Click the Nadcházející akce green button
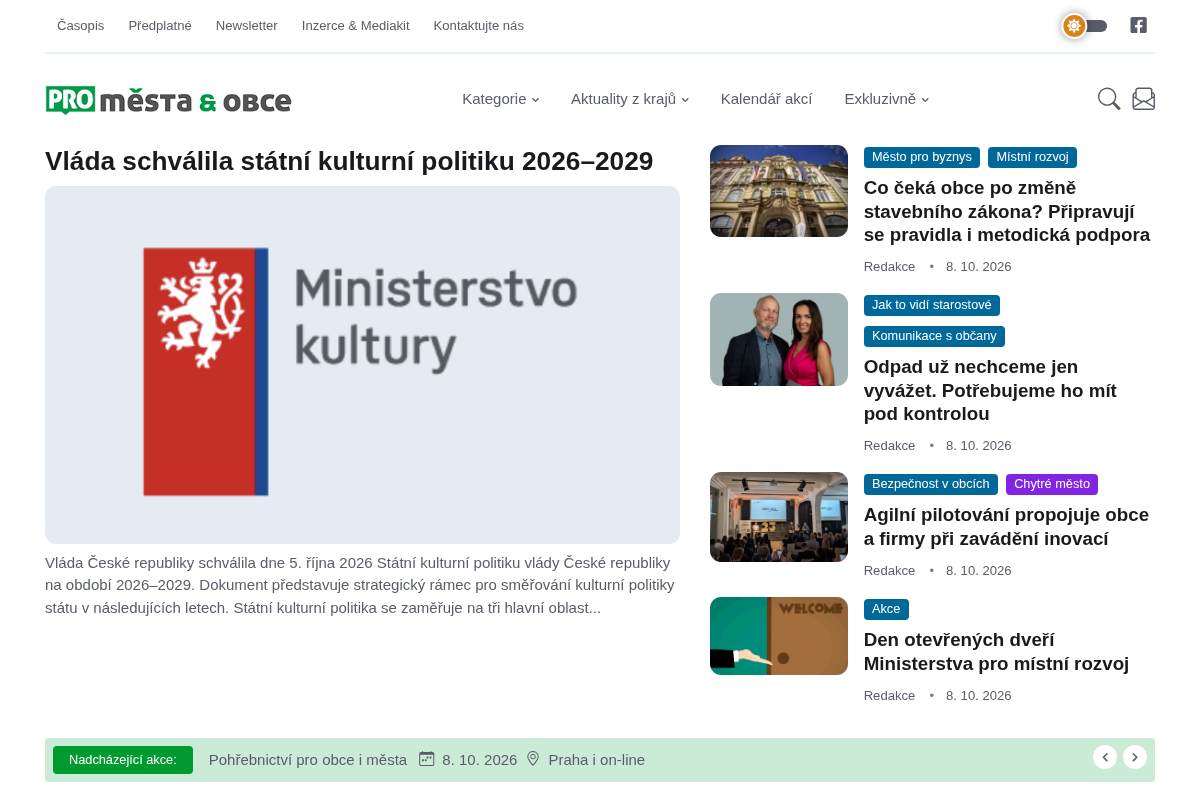This screenshot has height=800, width=1200. pyautogui.click(x=123, y=760)
